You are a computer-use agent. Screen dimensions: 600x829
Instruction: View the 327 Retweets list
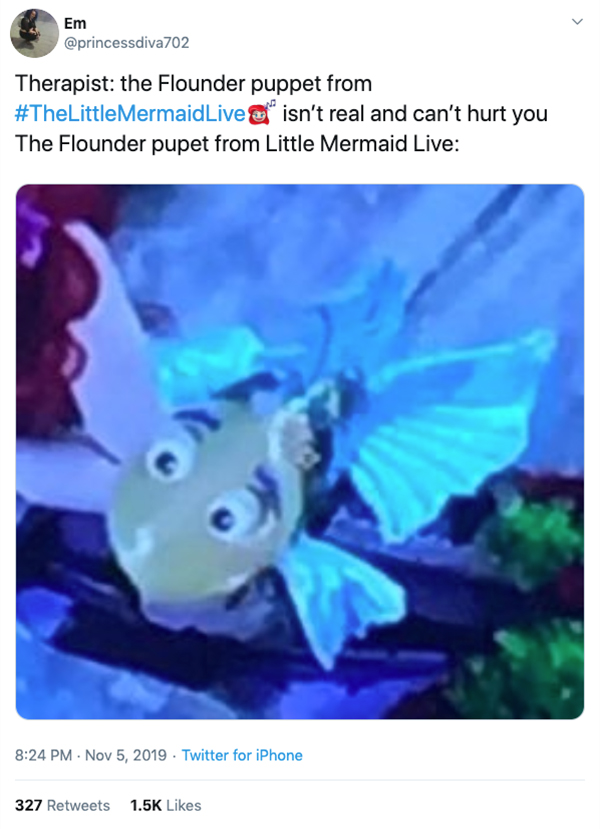tap(62, 805)
